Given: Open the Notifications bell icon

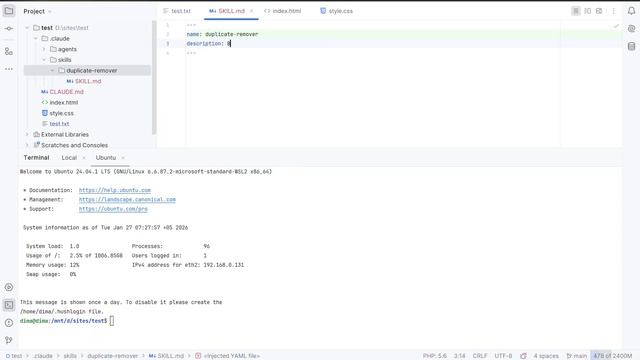Looking at the screenshot, I should coord(631,11).
